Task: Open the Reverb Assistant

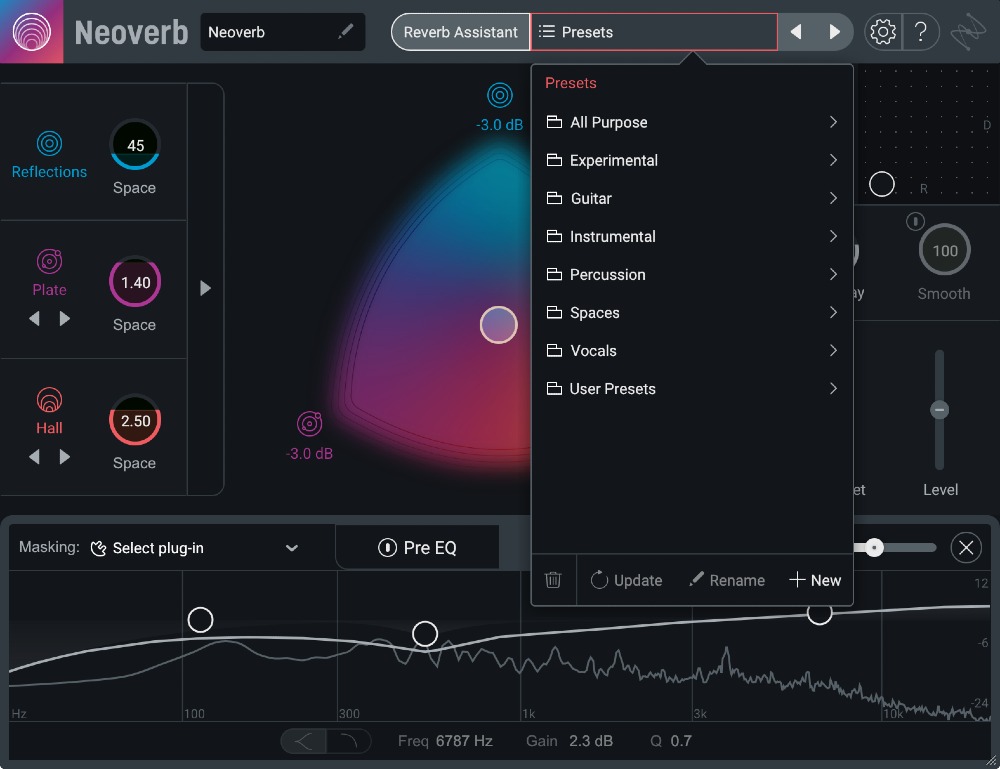Action: click(460, 31)
